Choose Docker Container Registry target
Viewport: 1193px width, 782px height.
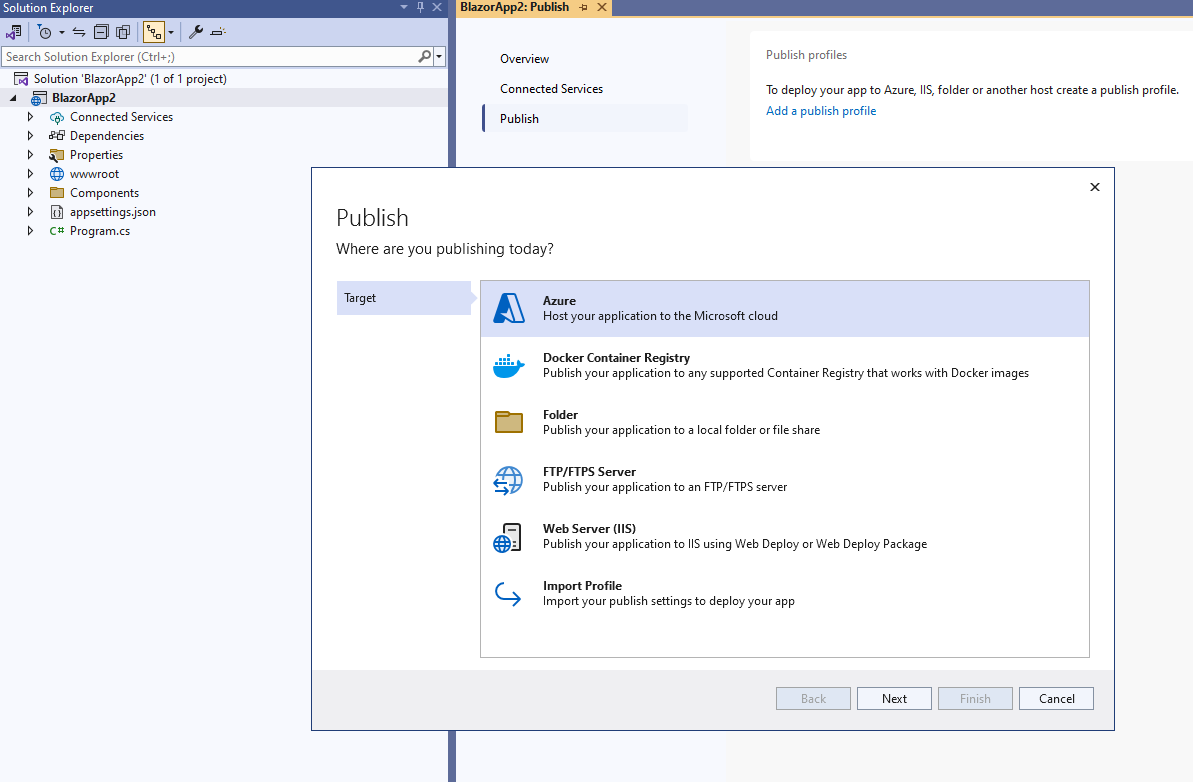(x=784, y=366)
